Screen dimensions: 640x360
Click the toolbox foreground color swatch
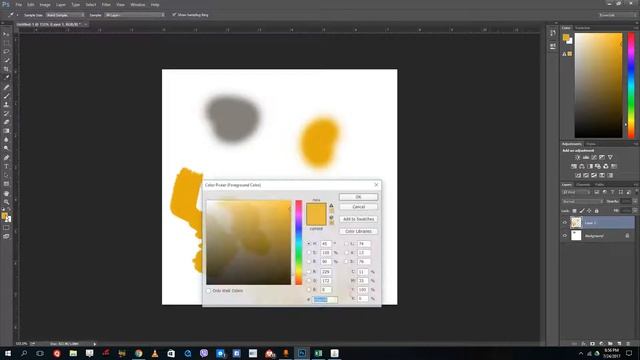pos(4,216)
